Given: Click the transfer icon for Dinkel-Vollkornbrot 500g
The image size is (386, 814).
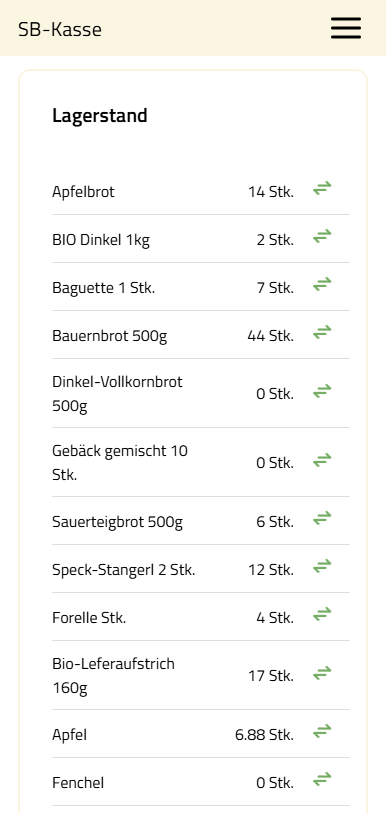Looking at the screenshot, I should 322,391.
